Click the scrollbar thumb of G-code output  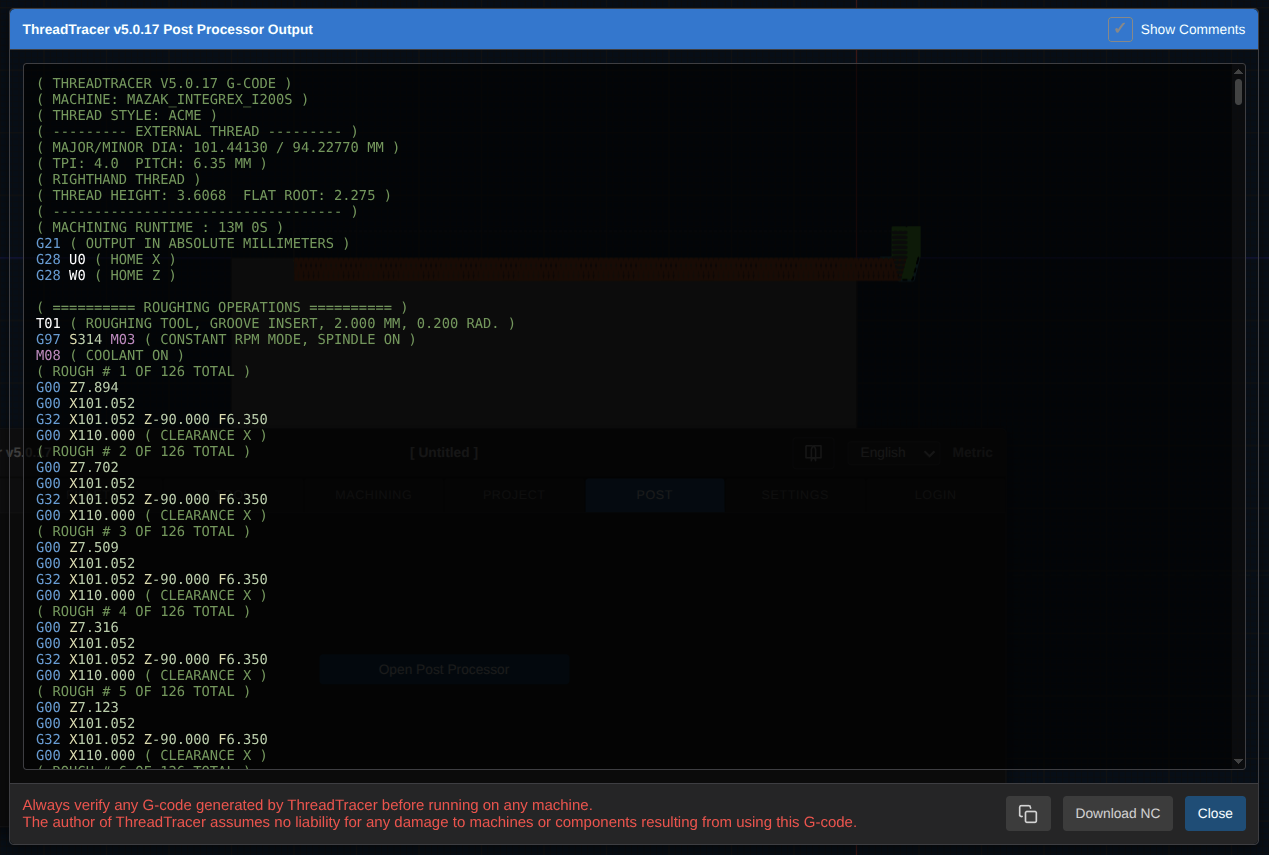[1239, 92]
